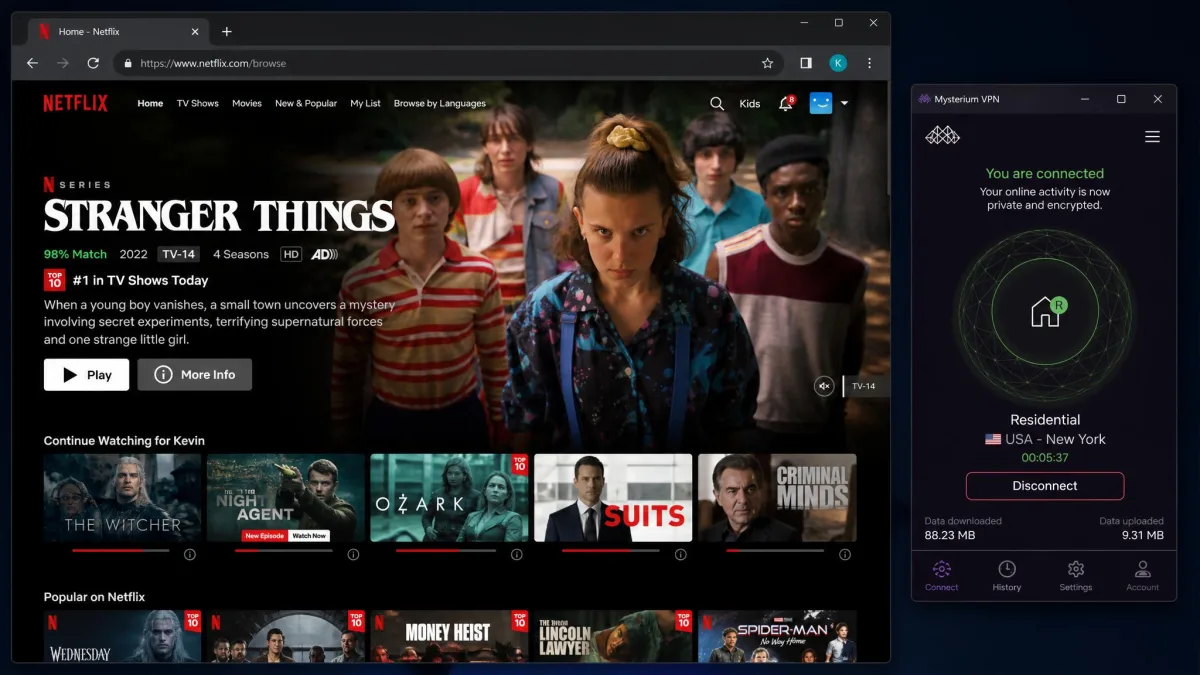The height and width of the screenshot is (675, 1200).
Task: Reload the Netflix page
Action: tap(93, 63)
